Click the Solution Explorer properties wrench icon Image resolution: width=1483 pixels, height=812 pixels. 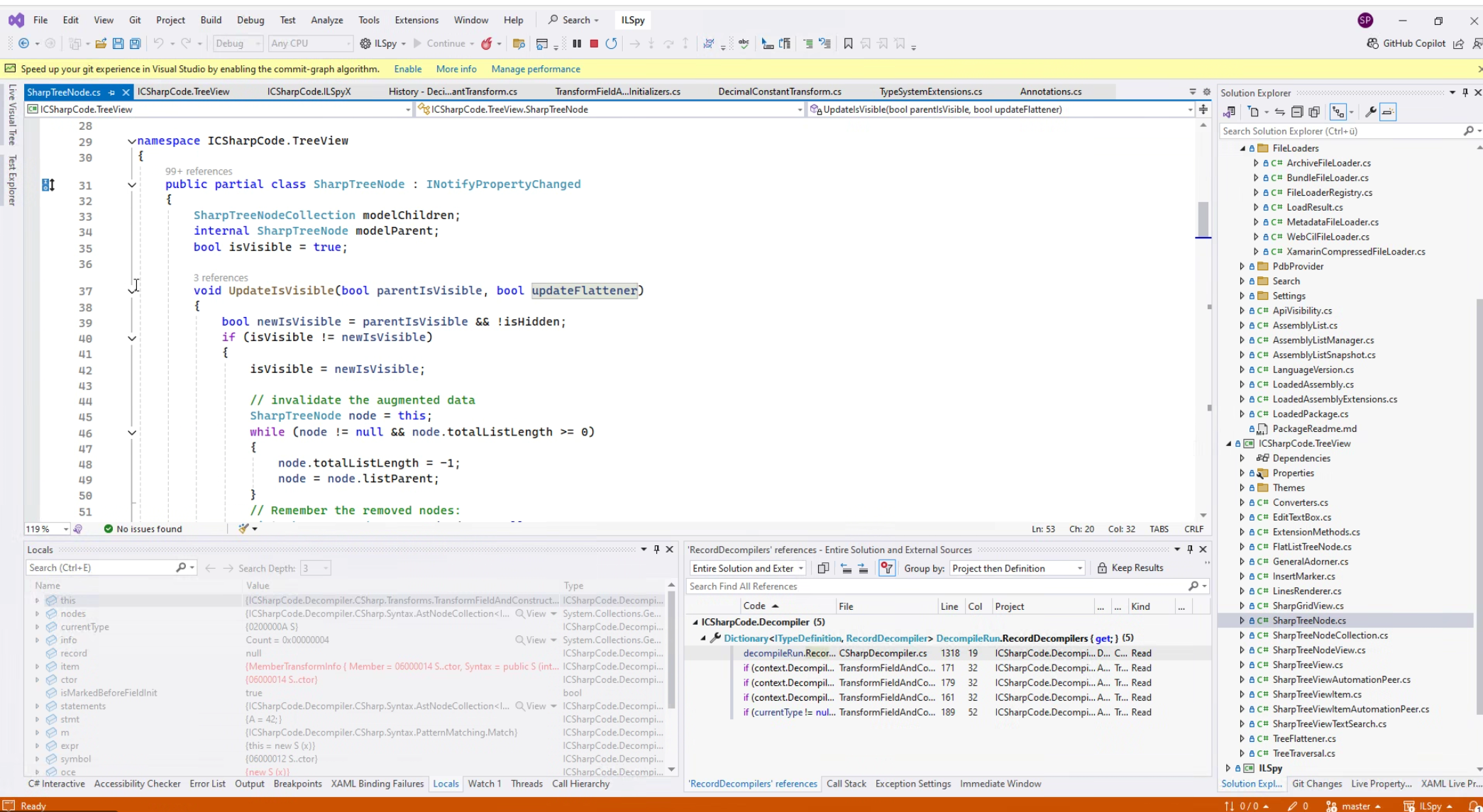[1370, 112]
